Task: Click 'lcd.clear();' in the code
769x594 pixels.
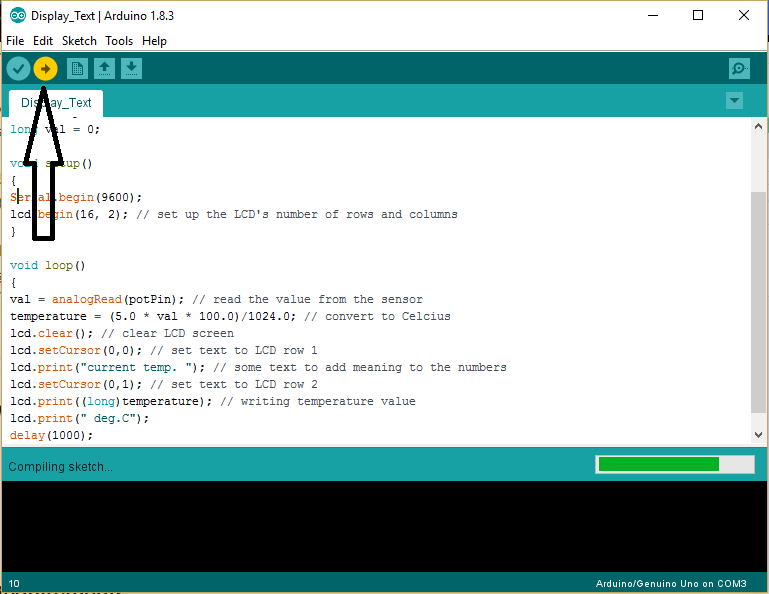Action: click(x=51, y=333)
